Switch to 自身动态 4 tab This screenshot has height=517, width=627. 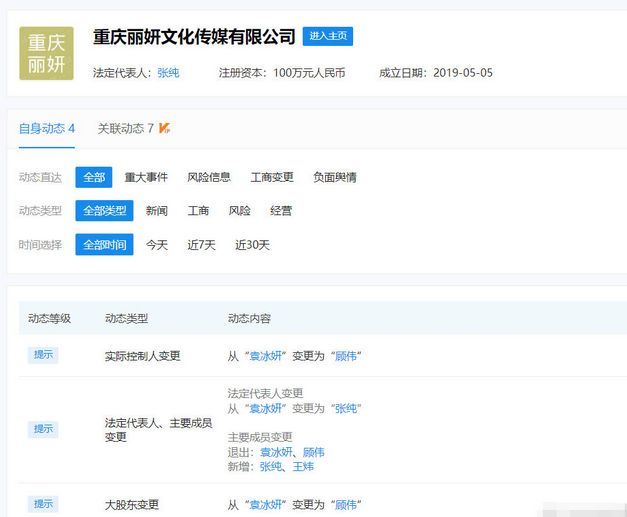coord(47,128)
